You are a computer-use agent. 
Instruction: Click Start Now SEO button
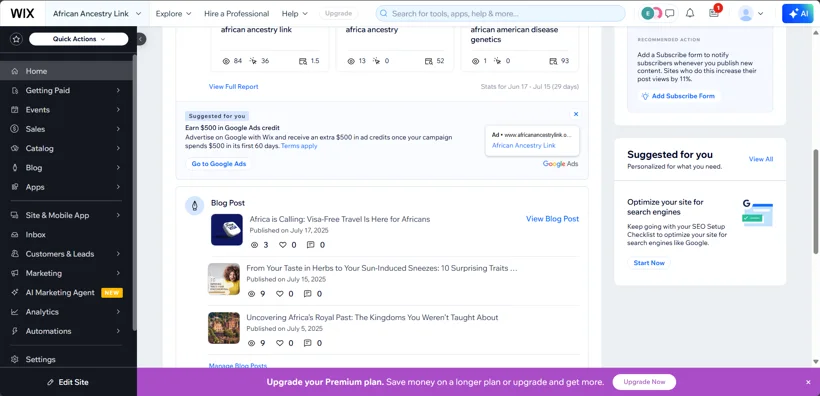pyautogui.click(x=649, y=263)
